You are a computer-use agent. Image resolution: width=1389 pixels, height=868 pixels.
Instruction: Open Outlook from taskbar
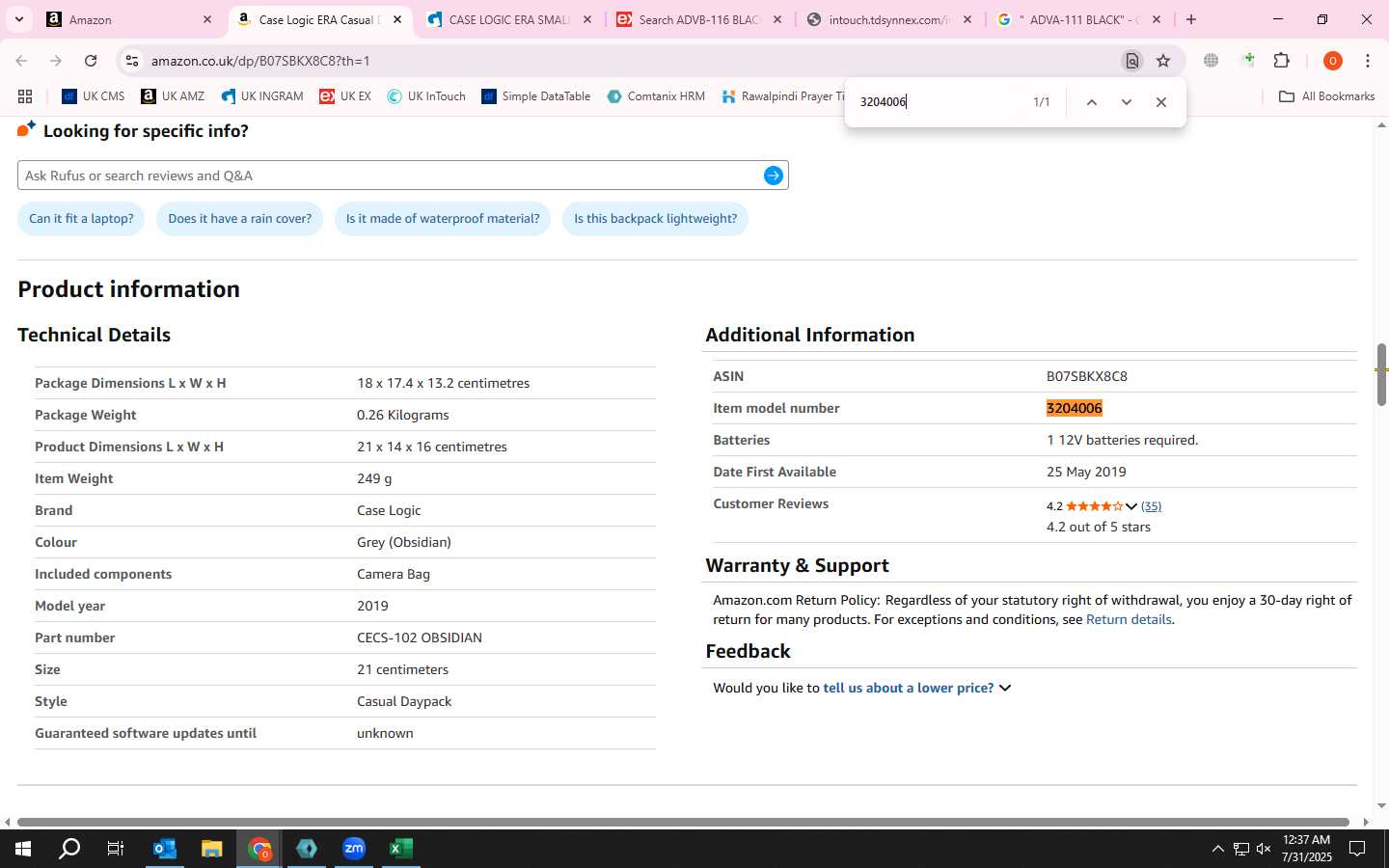click(x=165, y=849)
